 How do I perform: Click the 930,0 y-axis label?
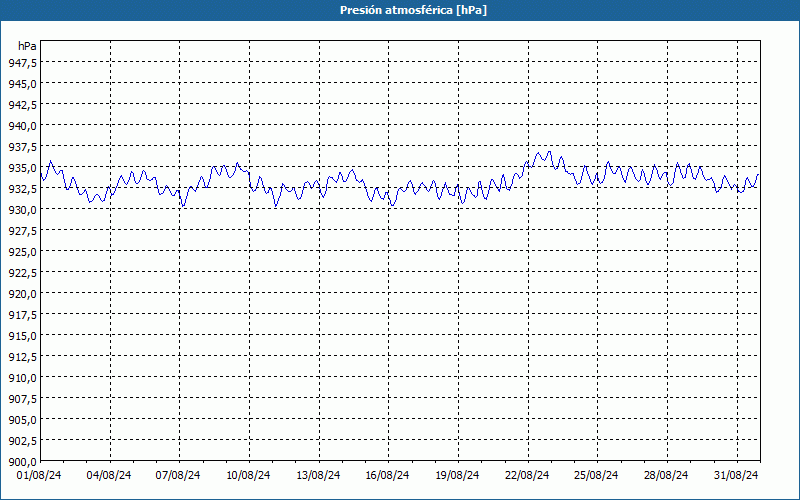click(22, 210)
